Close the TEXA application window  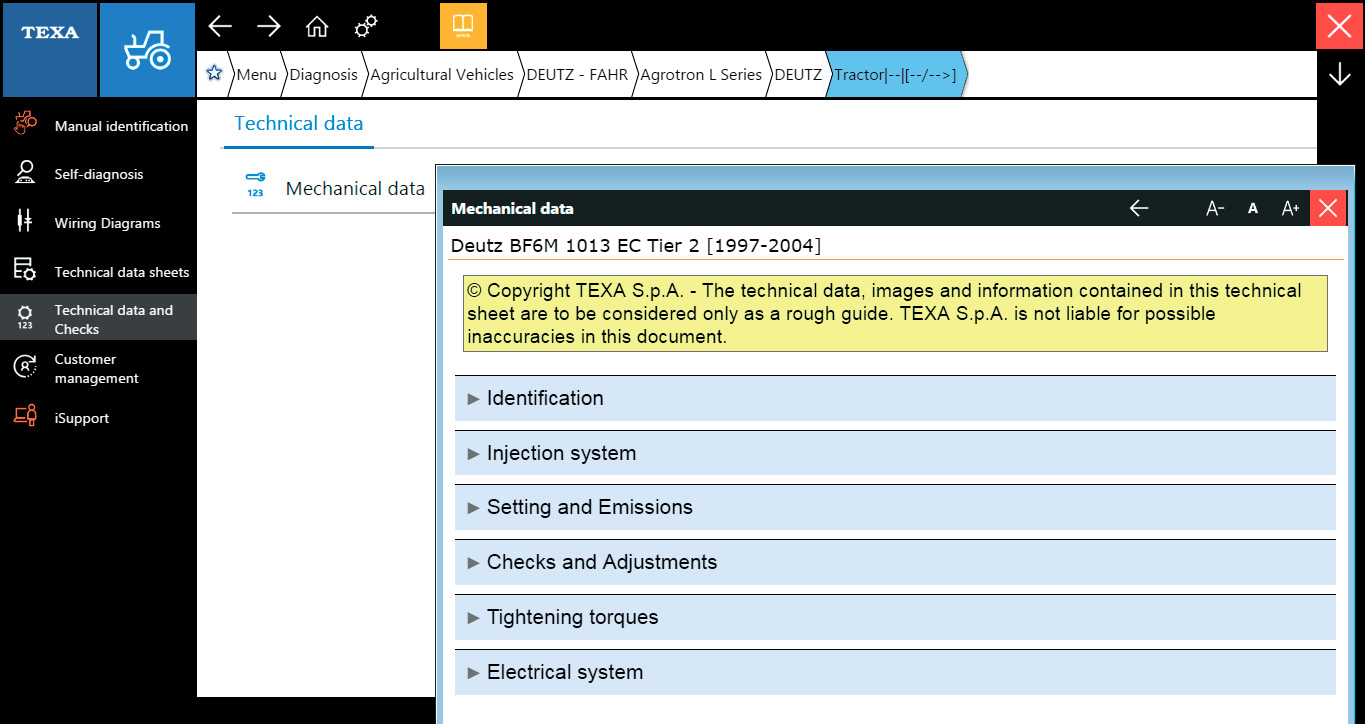click(x=1339, y=26)
